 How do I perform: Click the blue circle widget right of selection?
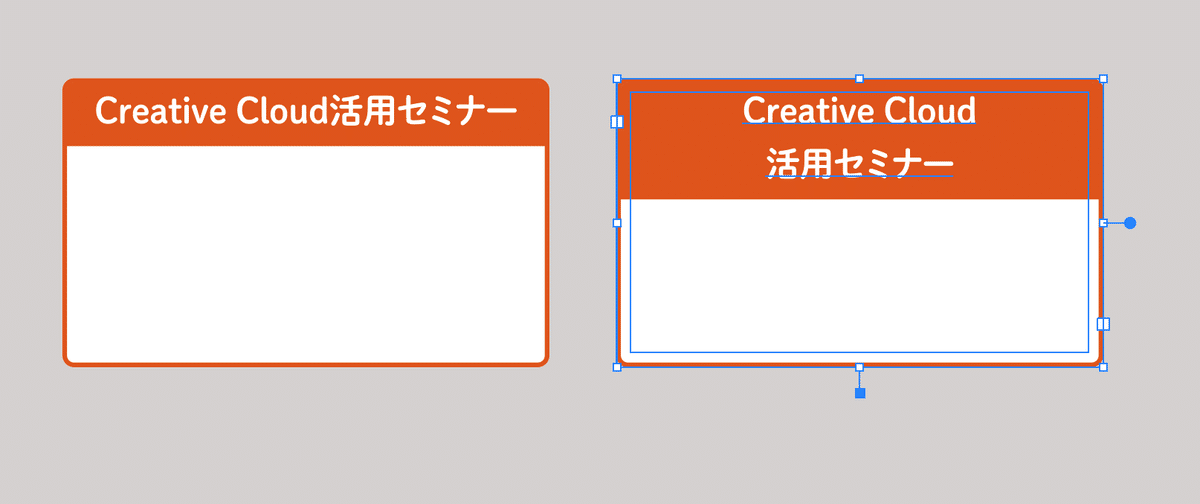(1130, 223)
